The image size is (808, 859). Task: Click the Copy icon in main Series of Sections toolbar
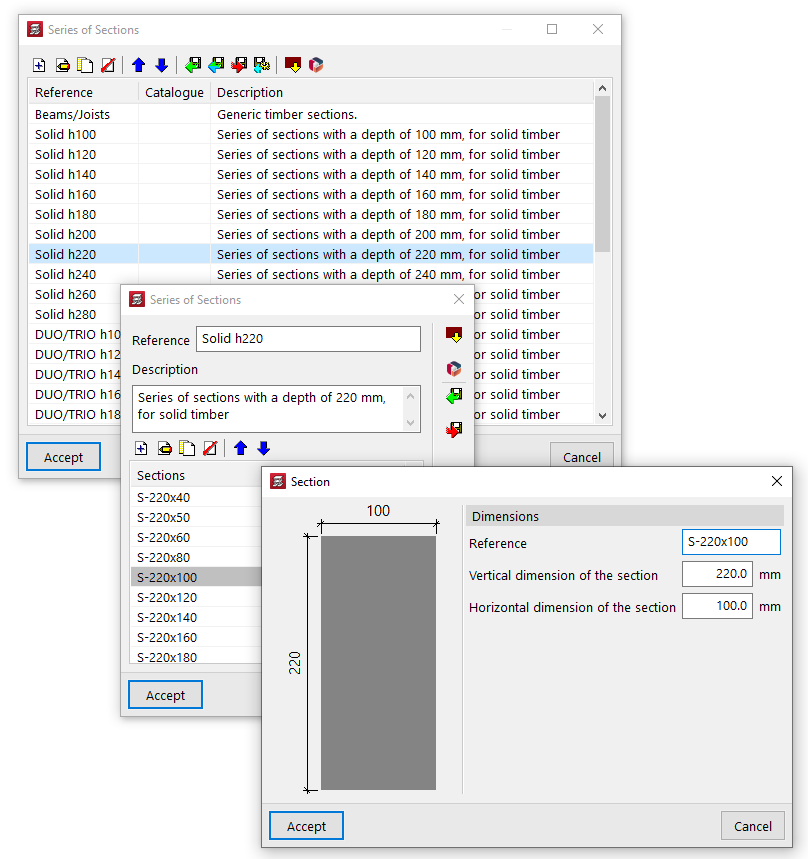tap(85, 65)
